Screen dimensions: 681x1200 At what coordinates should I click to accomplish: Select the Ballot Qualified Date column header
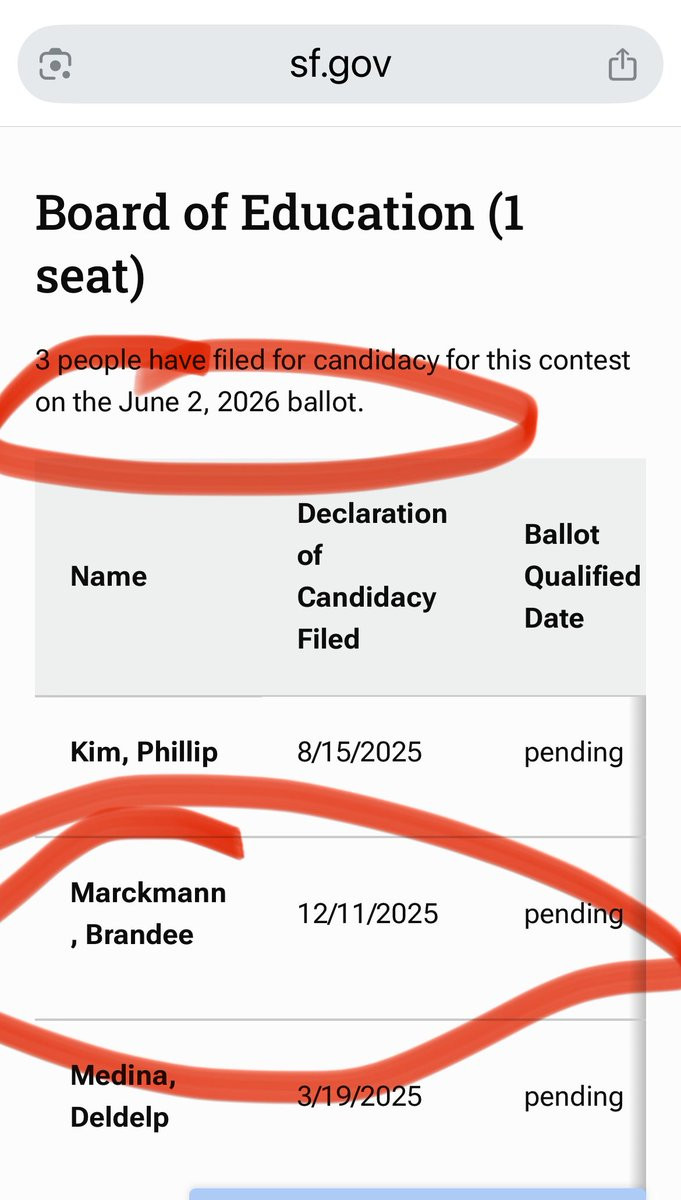coord(582,576)
